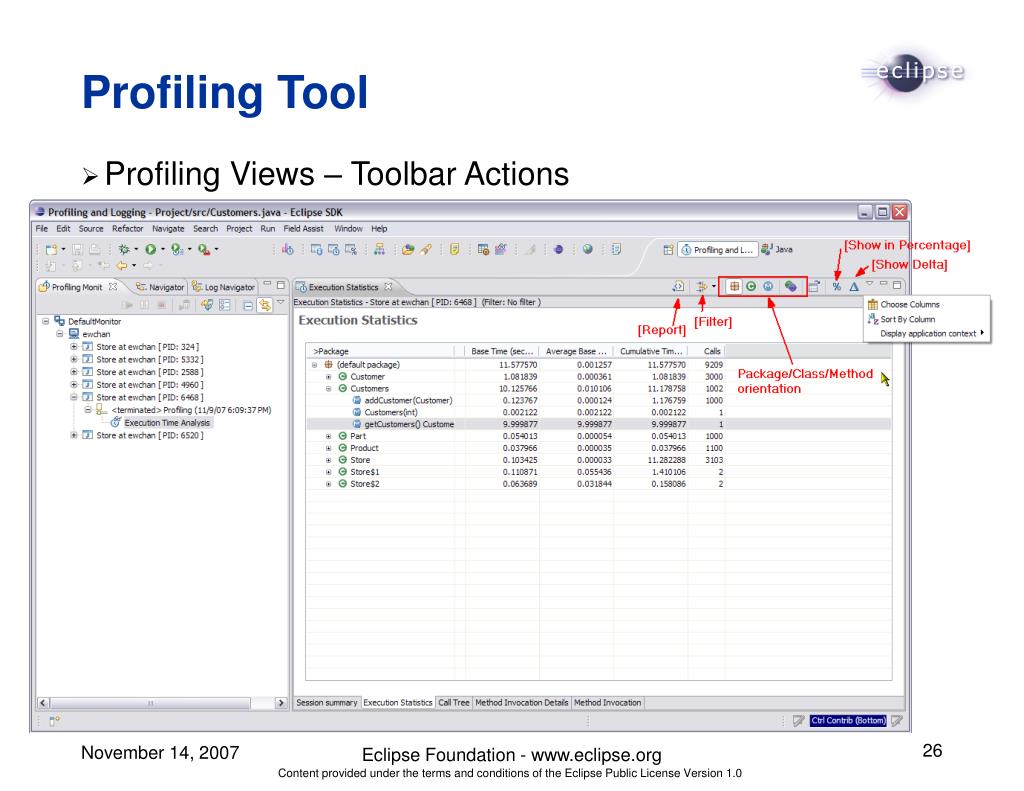Click the green Run toolbar icon
Image resolution: width=1024 pixels, height=791 pixels.
(151, 250)
